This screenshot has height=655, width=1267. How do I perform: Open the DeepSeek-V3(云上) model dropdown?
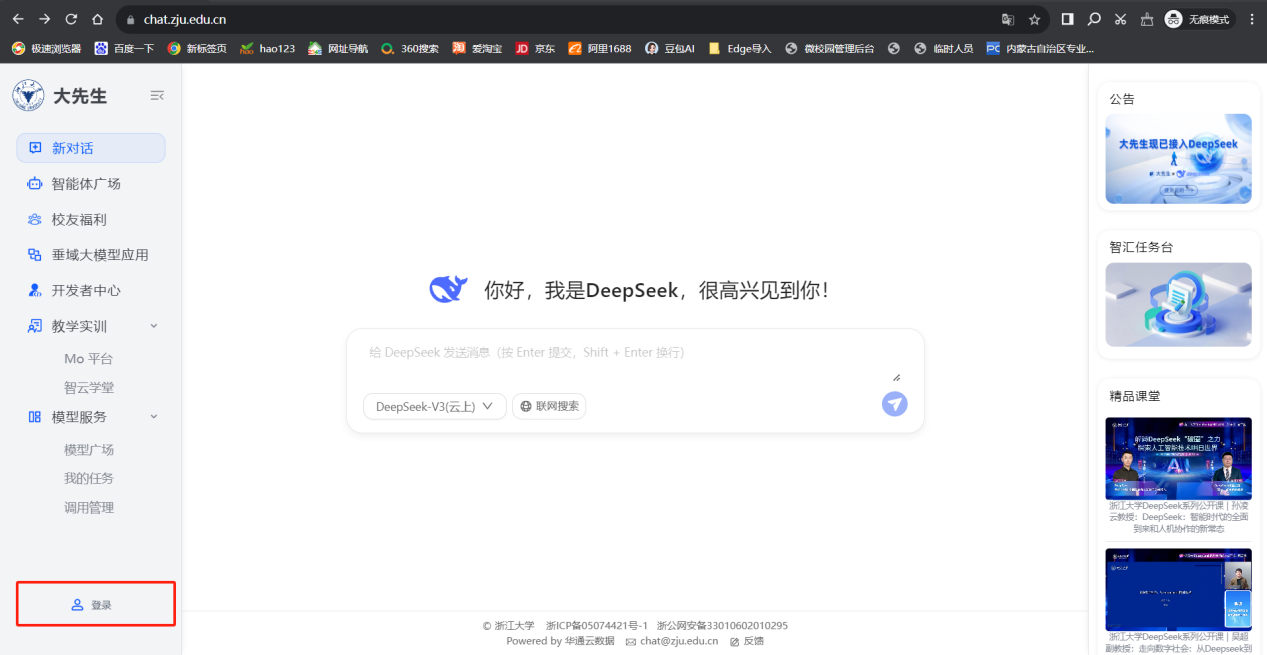435,406
